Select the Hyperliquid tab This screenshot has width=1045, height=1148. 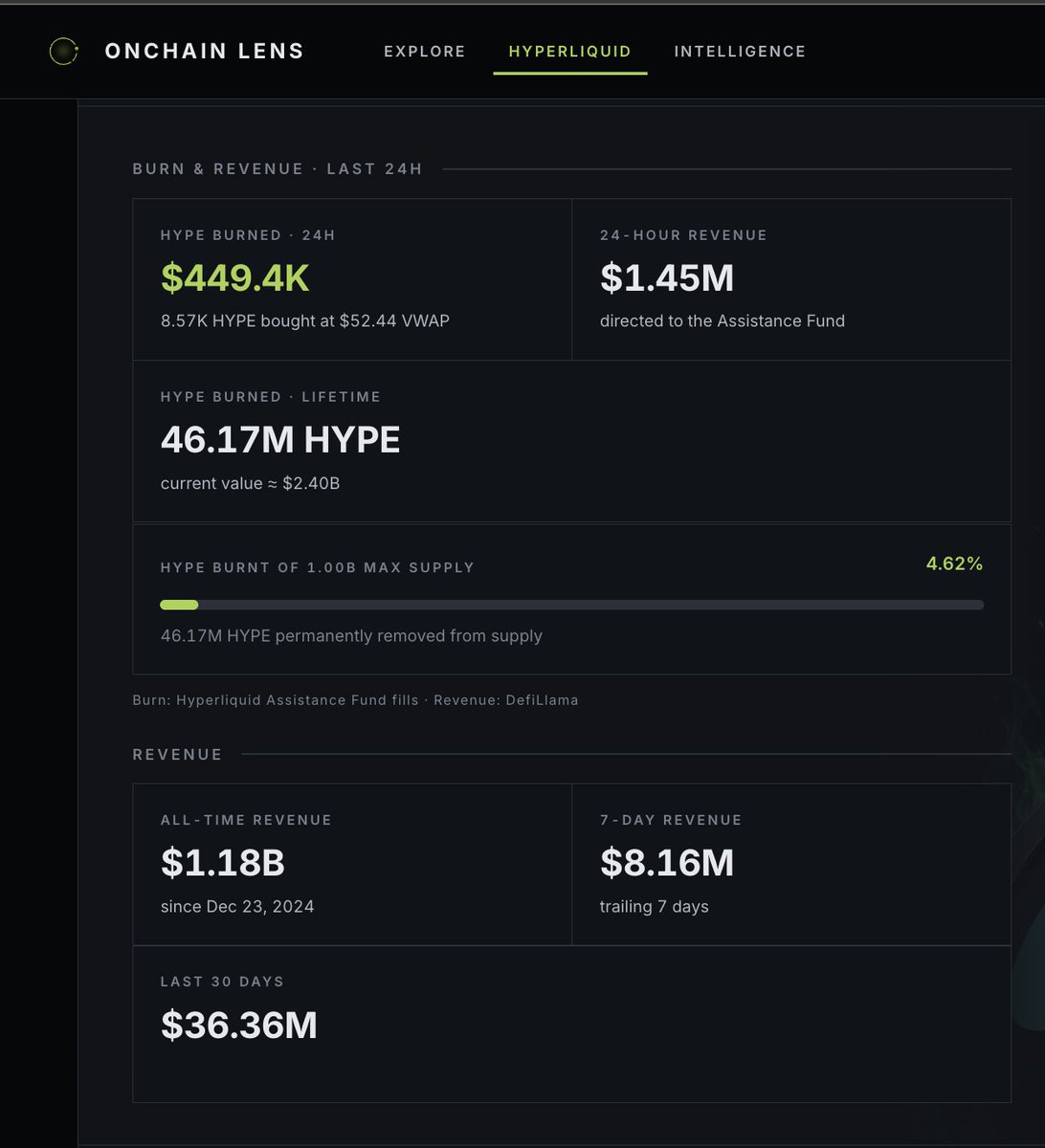(570, 52)
